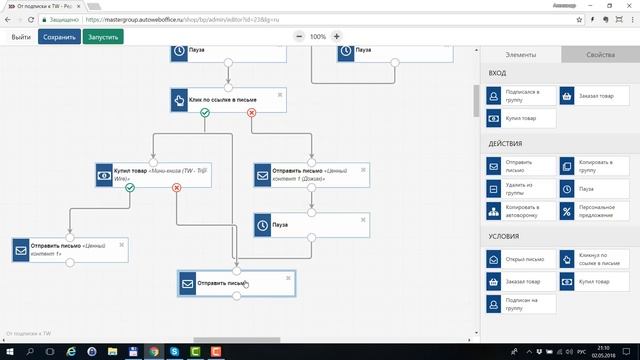Click output connector of bottom Отправить письмо node
Image resolution: width=640 pixels, height=360 pixels.
point(236,296)
